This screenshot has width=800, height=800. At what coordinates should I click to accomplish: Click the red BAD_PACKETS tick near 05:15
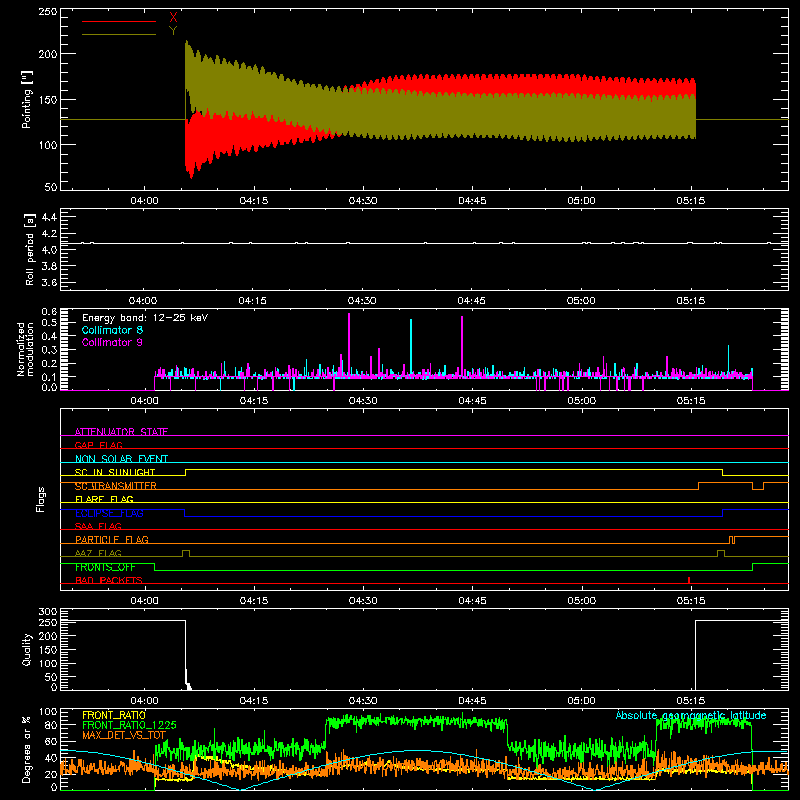pyautogui.click(x=689, y=580)
